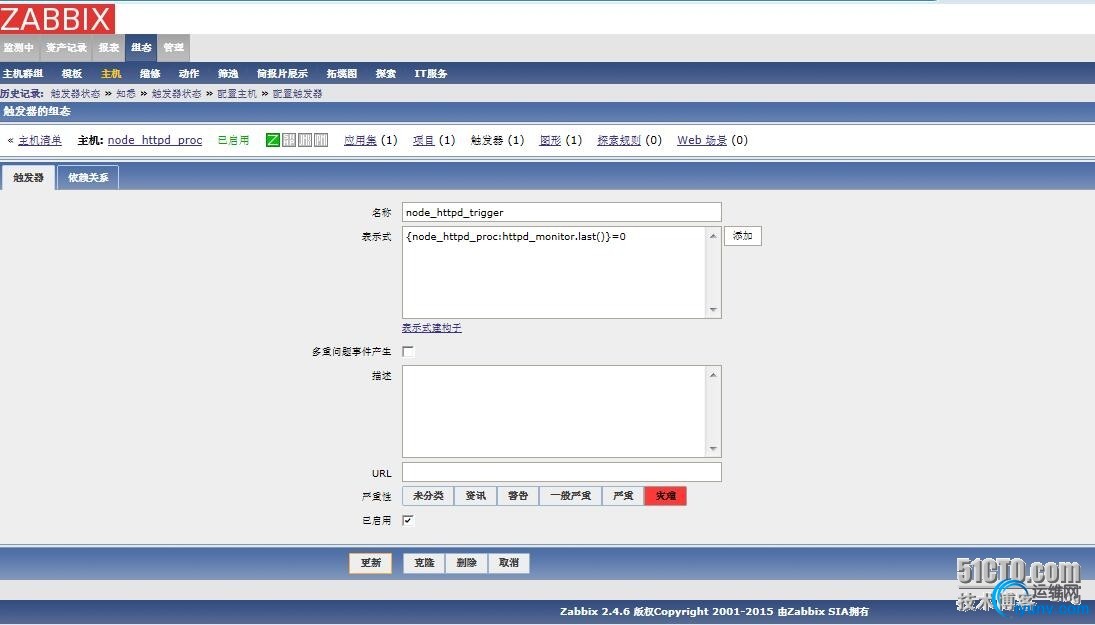Open the 资产记录 top menu

[66, 47]
